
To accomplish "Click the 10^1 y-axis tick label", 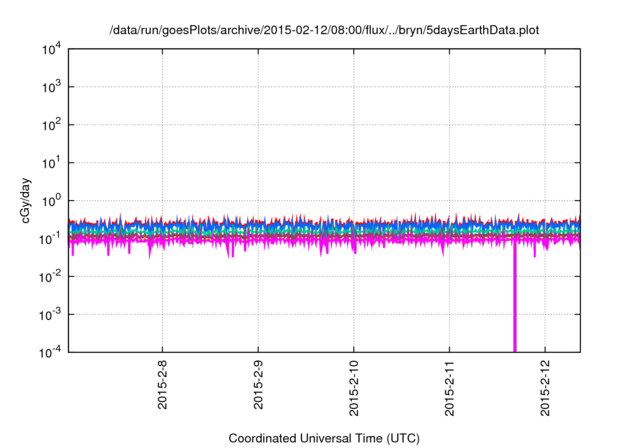I will [x=51, y=163].
